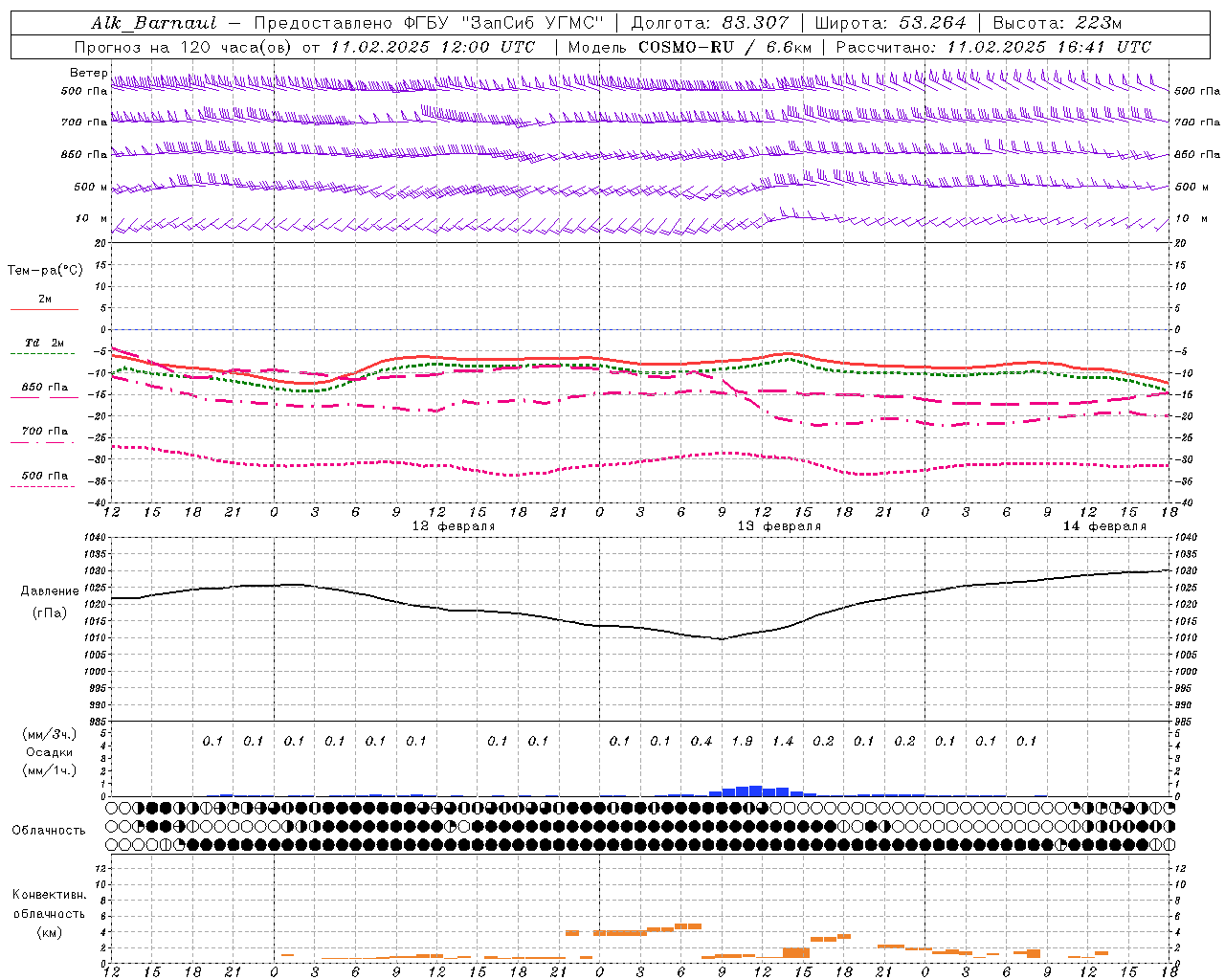The width and height of the screenshot is (1225, 980).
Task: Click the 1.4 precipitation value
Action: click(783, 742)
